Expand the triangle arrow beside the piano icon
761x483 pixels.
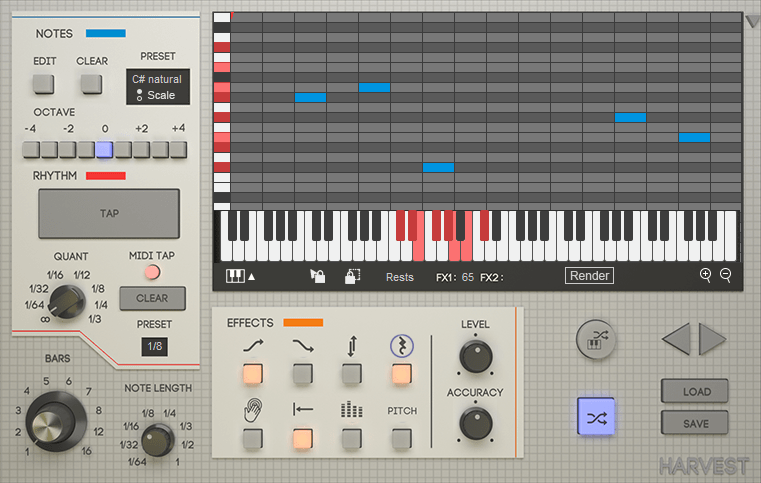click(251, 277)
